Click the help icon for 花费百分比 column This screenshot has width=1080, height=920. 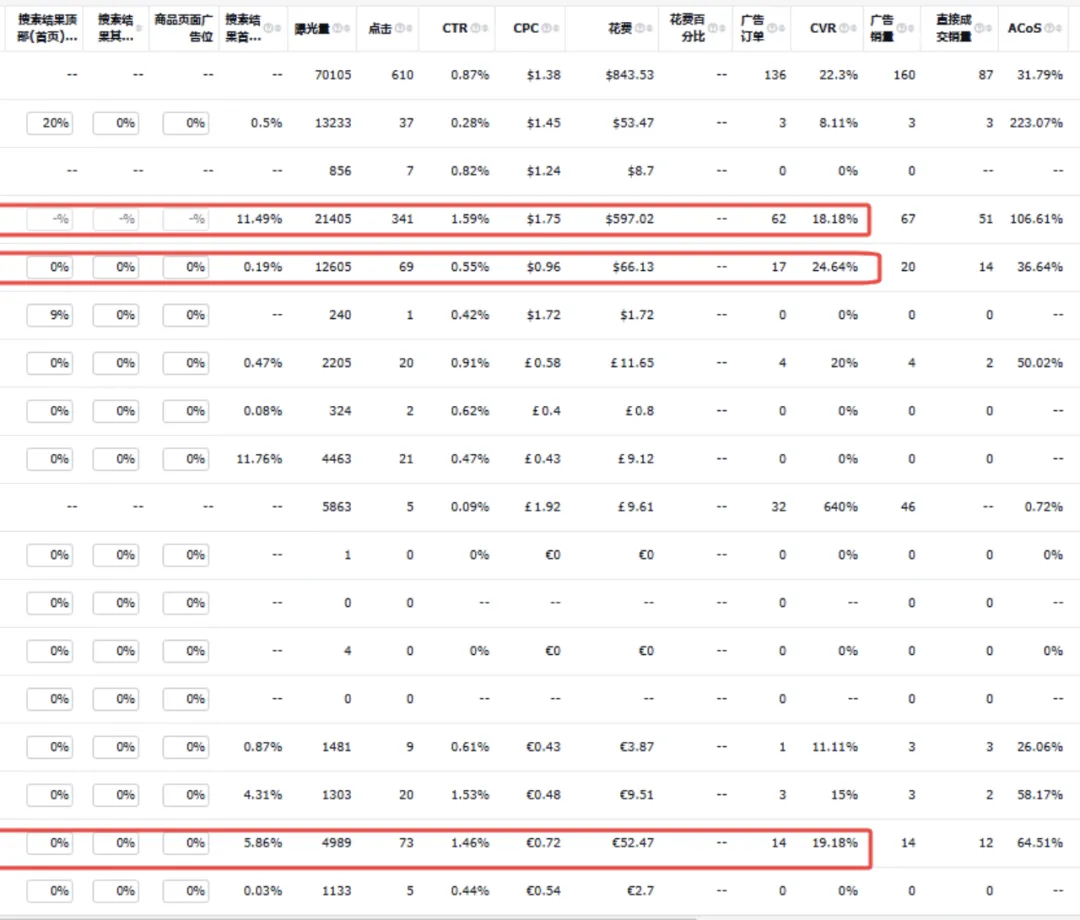713,28
